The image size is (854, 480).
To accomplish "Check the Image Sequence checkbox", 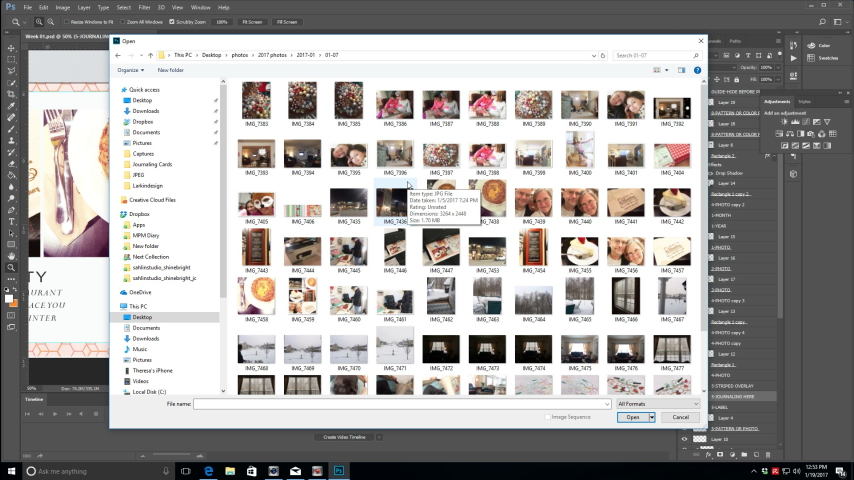I will (x=547, y=417).
